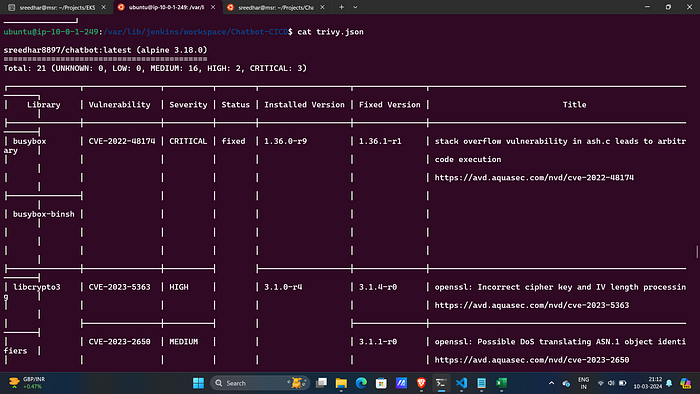Open the Windows Start menu
This screenshot has height=394, width=700.
pos(198,383)
